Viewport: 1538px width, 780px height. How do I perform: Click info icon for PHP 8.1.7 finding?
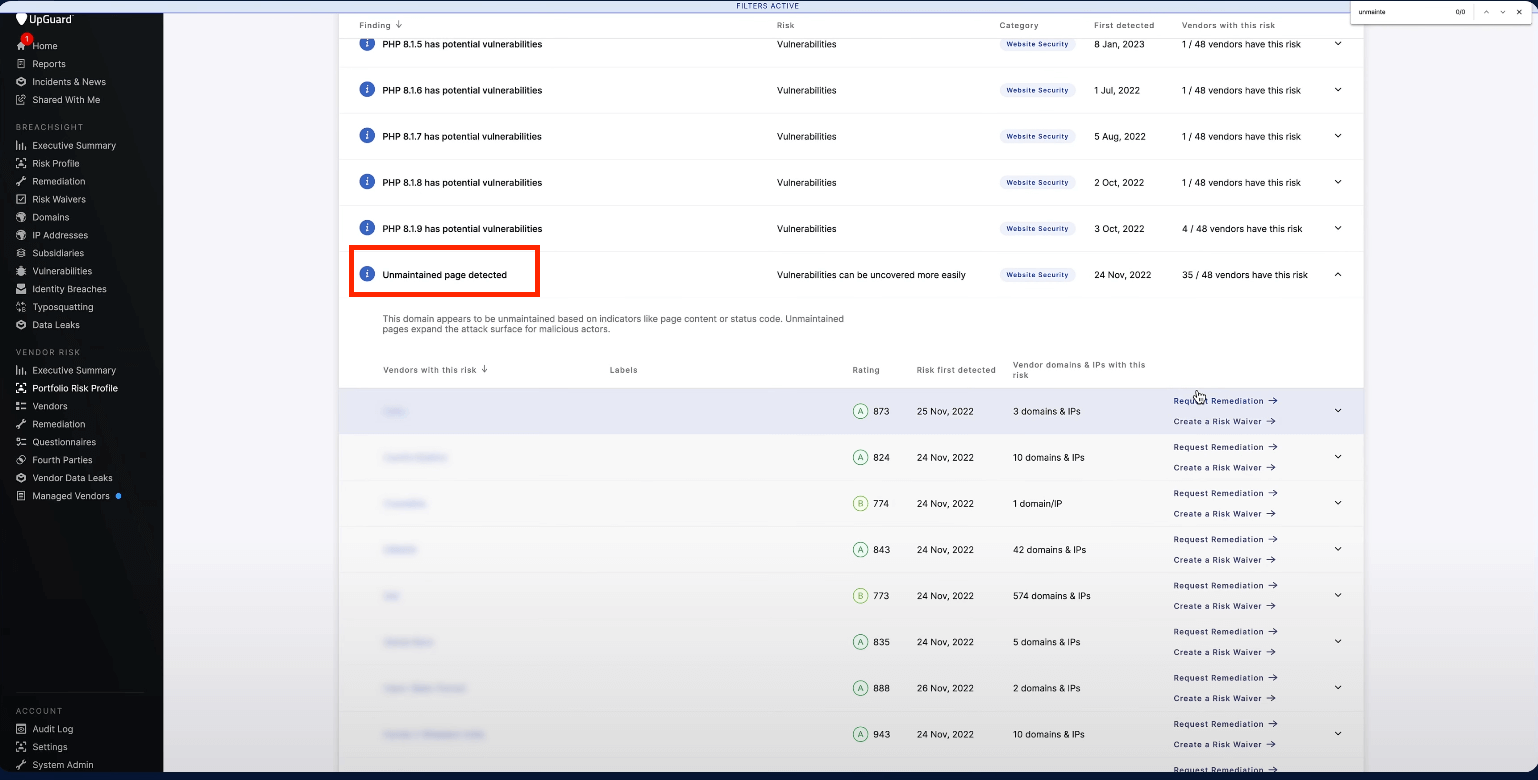tap(367, 136)
